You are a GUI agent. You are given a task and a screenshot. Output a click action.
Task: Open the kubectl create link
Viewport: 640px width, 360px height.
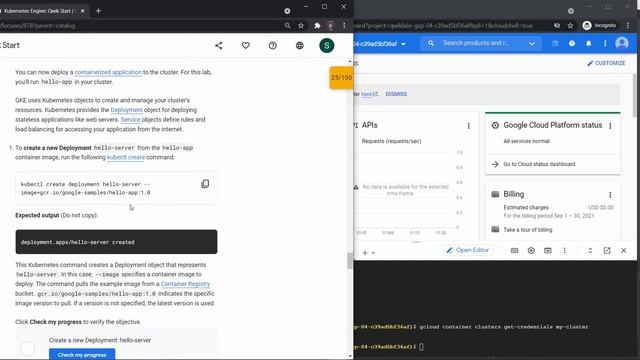point(126,157)
